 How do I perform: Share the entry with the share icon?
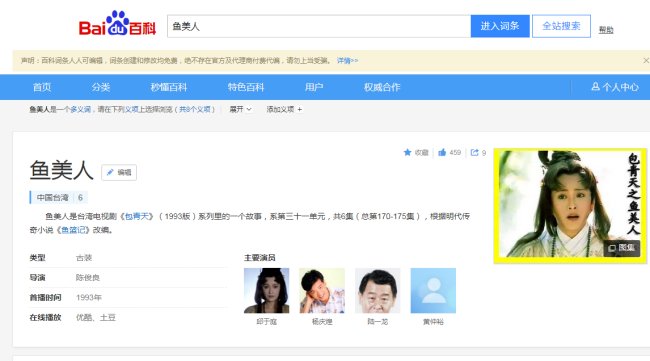[x=474, y=153]
